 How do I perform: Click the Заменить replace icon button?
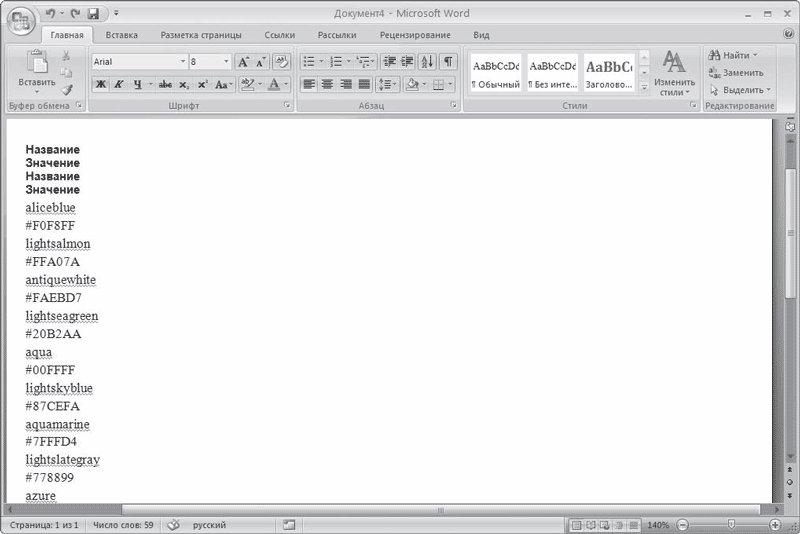click(736, 72)
